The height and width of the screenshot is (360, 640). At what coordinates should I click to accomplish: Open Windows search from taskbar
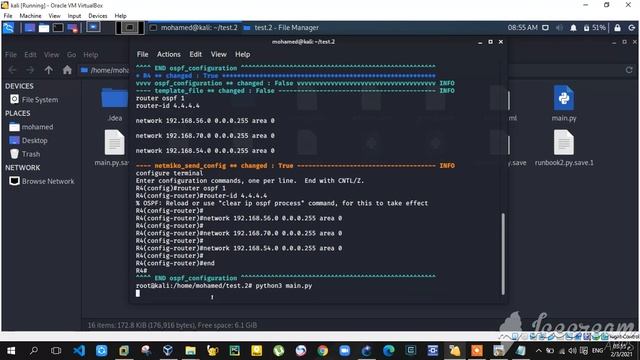(x=34, y=351)
